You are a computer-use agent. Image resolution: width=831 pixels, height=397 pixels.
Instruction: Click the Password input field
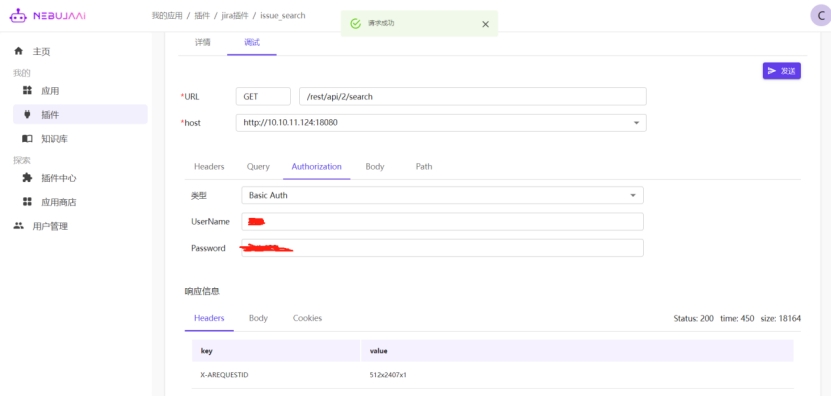tap(443, 248)
